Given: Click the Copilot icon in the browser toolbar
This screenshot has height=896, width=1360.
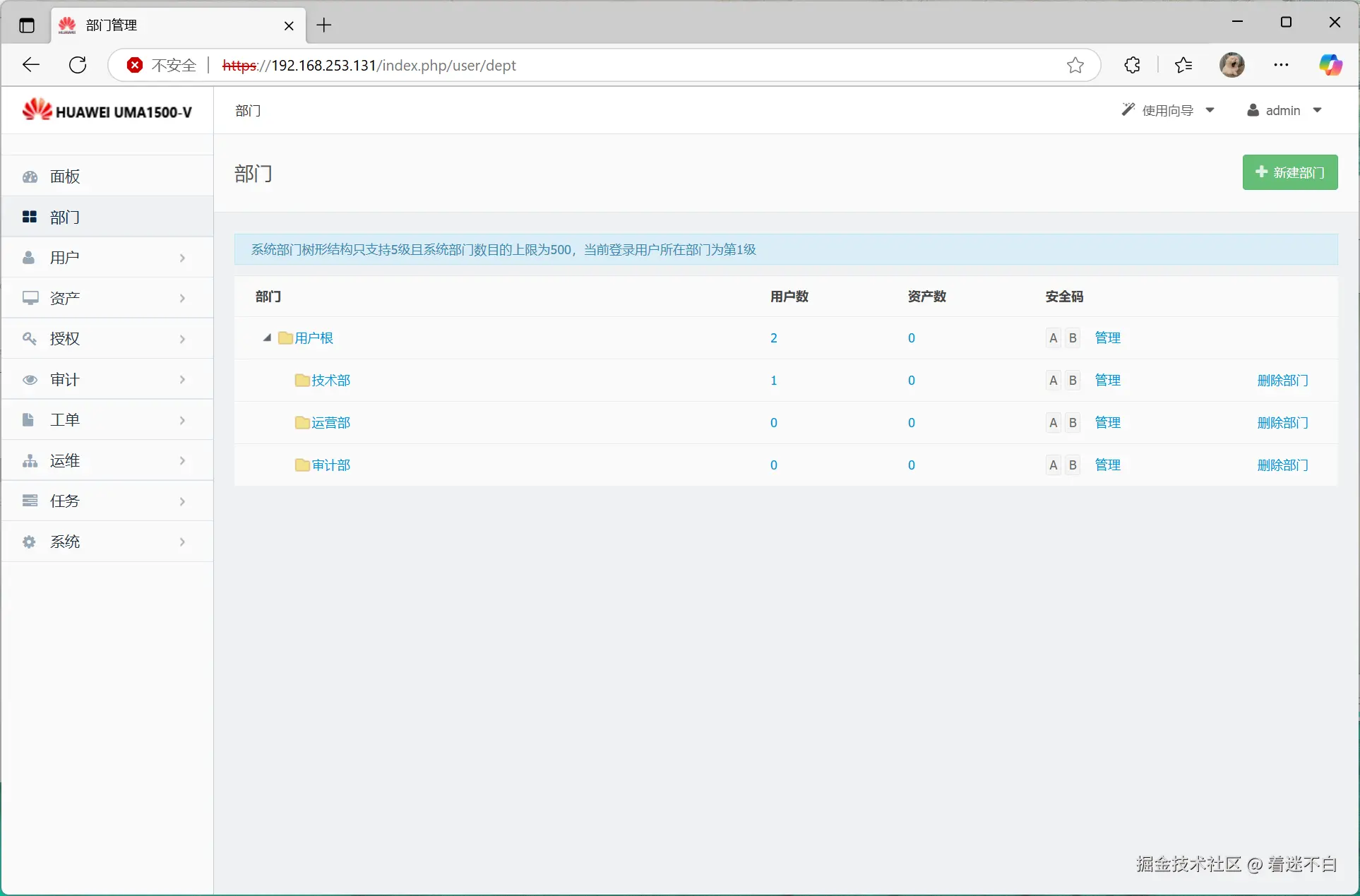Looking at the screenshot, I should [1330, 65].
